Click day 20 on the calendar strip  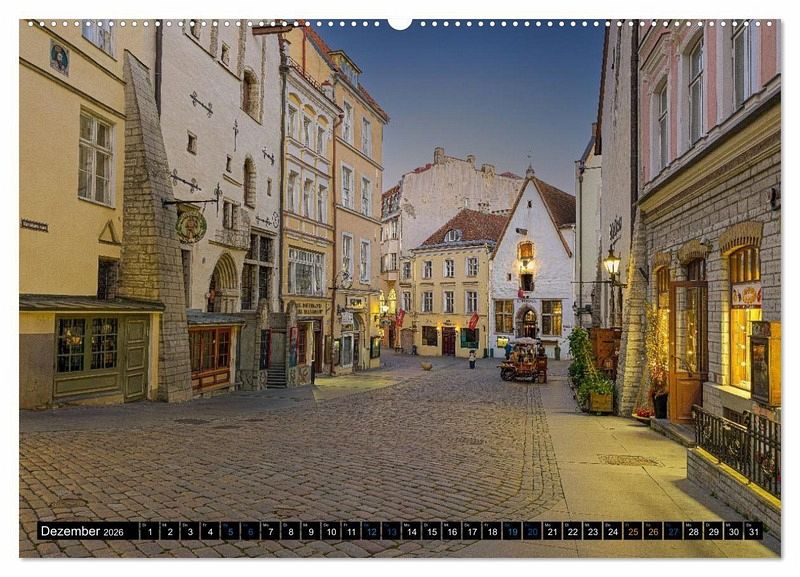[532, 531]
